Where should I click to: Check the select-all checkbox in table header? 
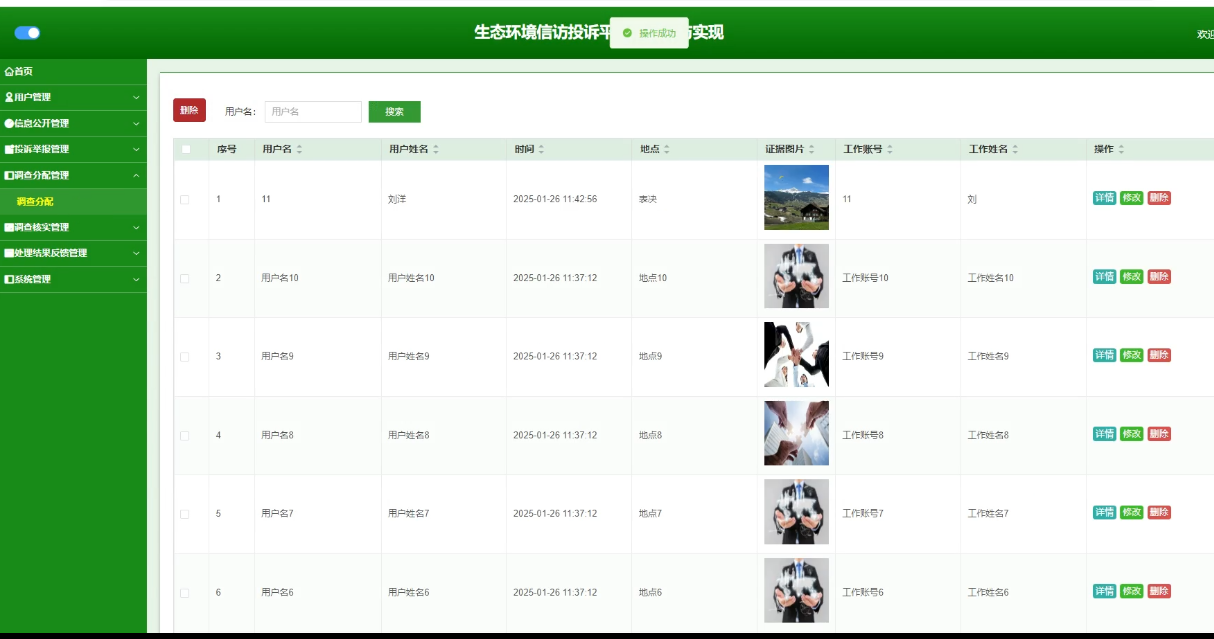185,149
